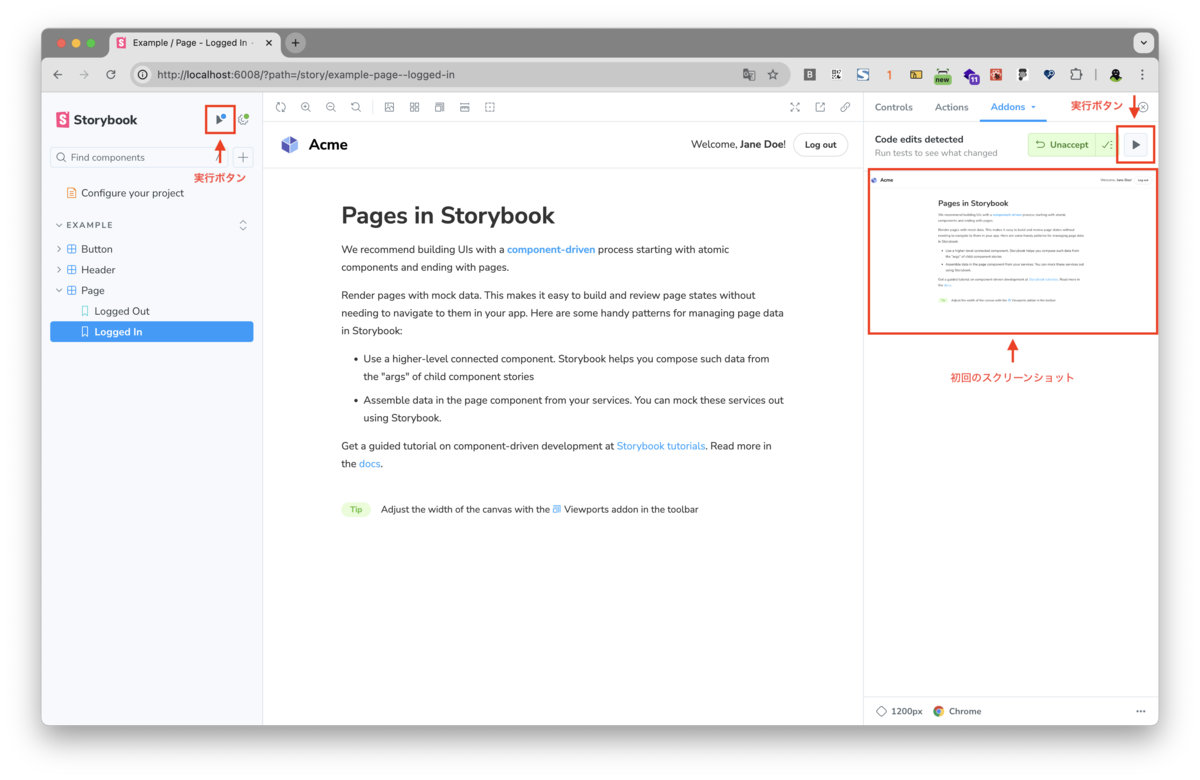Click the blue S extension icon
This screenshot has height=780, width=1200.
(x=862, y=74)
